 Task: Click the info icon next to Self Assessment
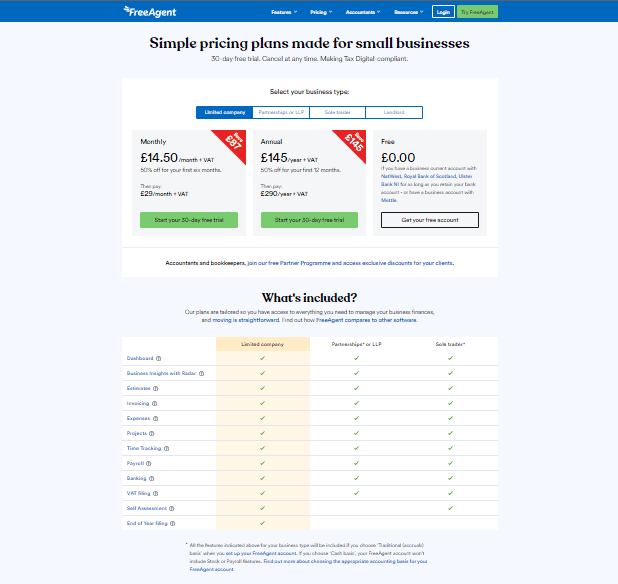pos(171,508)
